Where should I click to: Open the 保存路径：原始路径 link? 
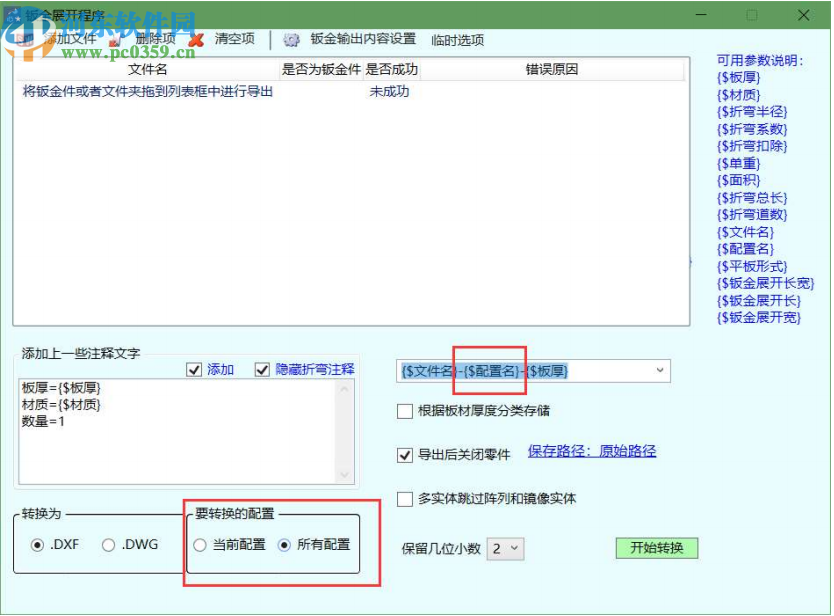[x=591, y=451]
